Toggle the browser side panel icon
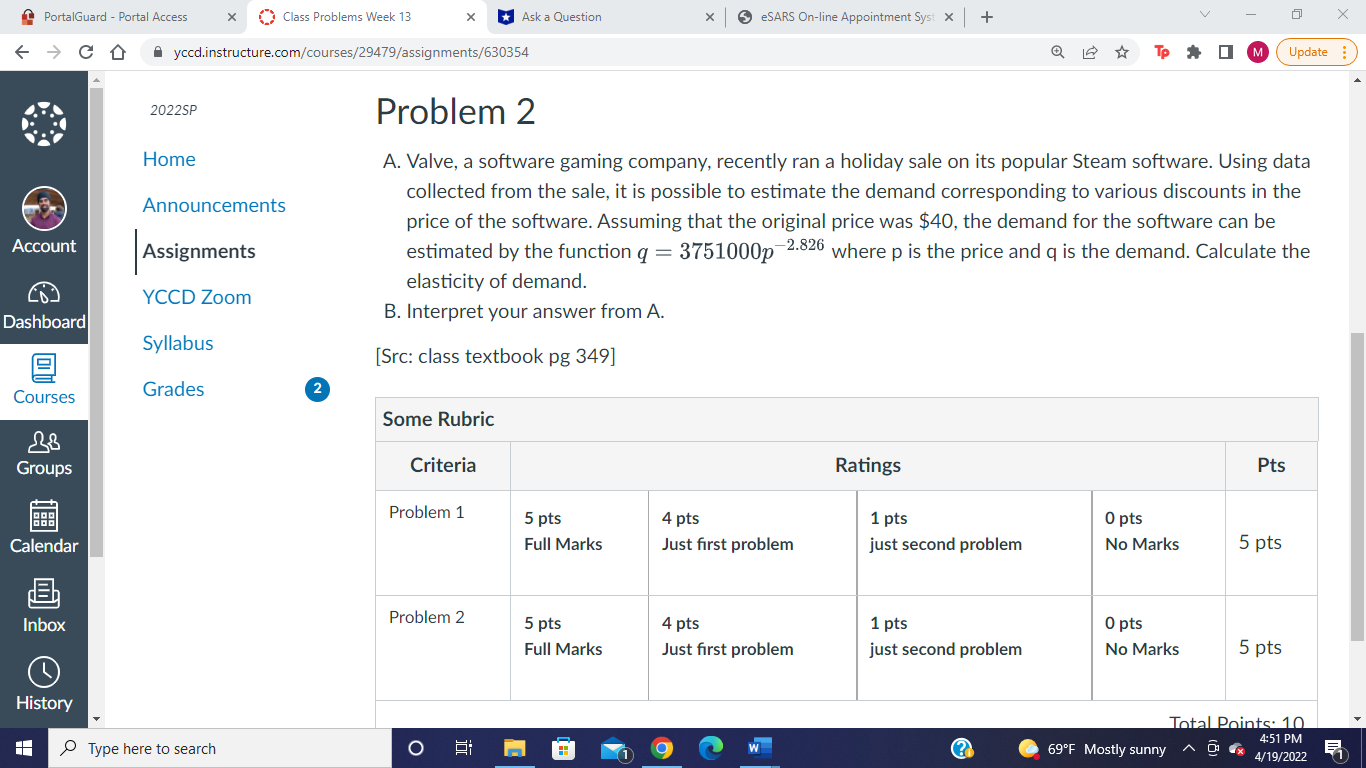1366x768 pixels. pyautogui.click(x=1225, y=53)
